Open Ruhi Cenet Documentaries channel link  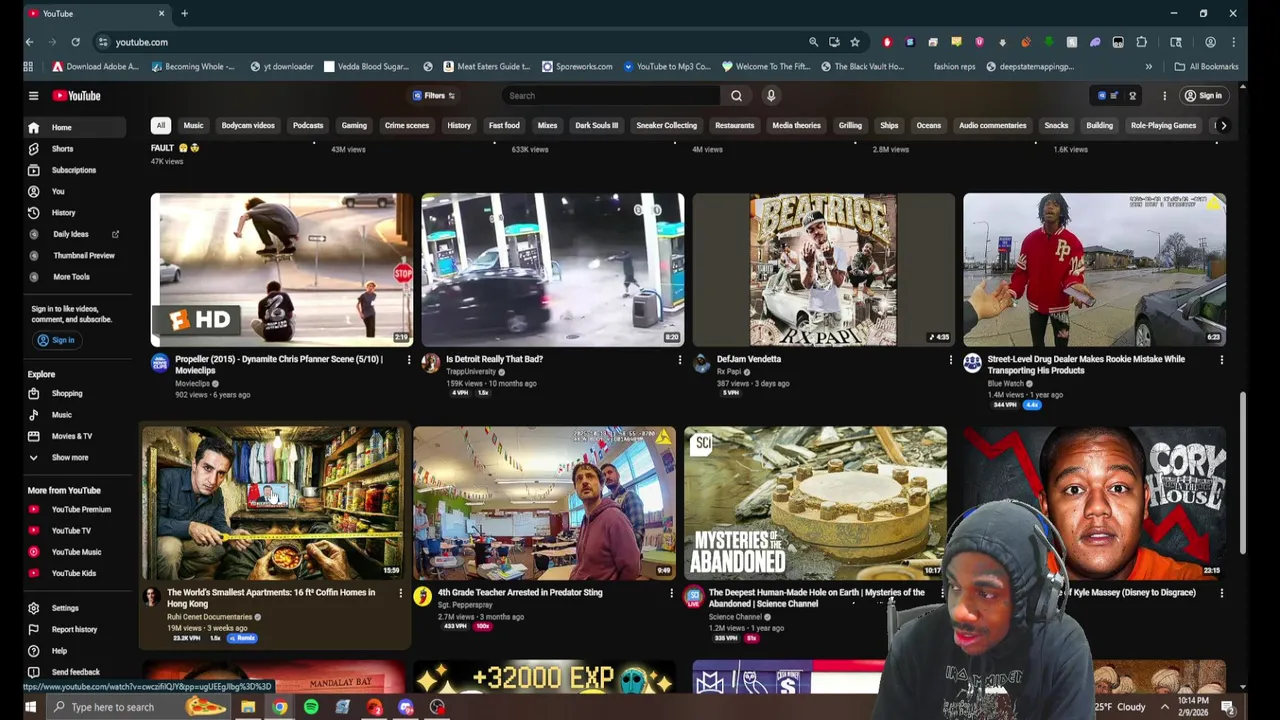click(x=209, y=617)
